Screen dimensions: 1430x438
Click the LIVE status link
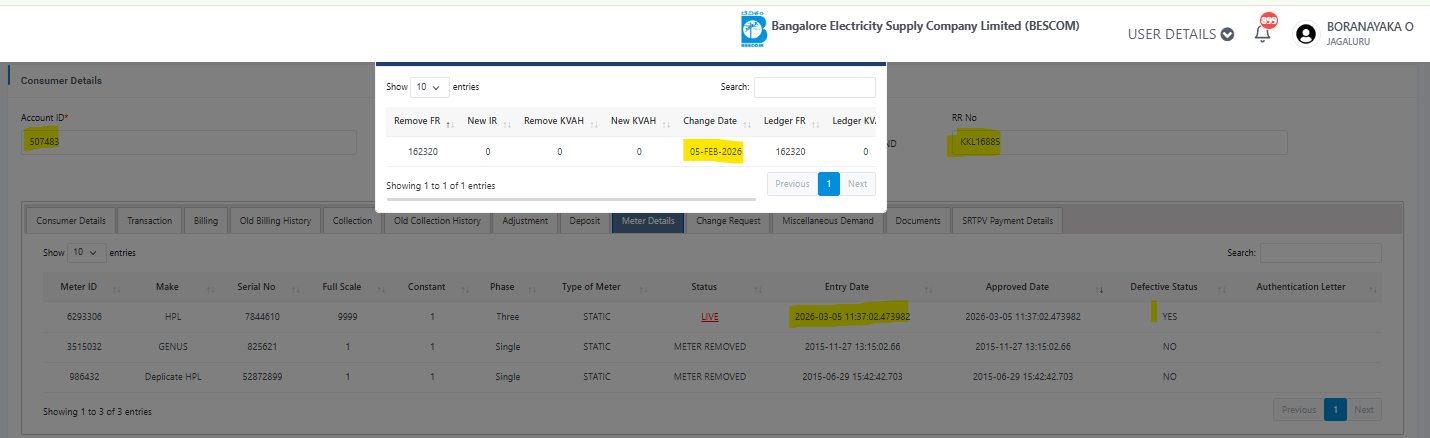tap(710, 316)
